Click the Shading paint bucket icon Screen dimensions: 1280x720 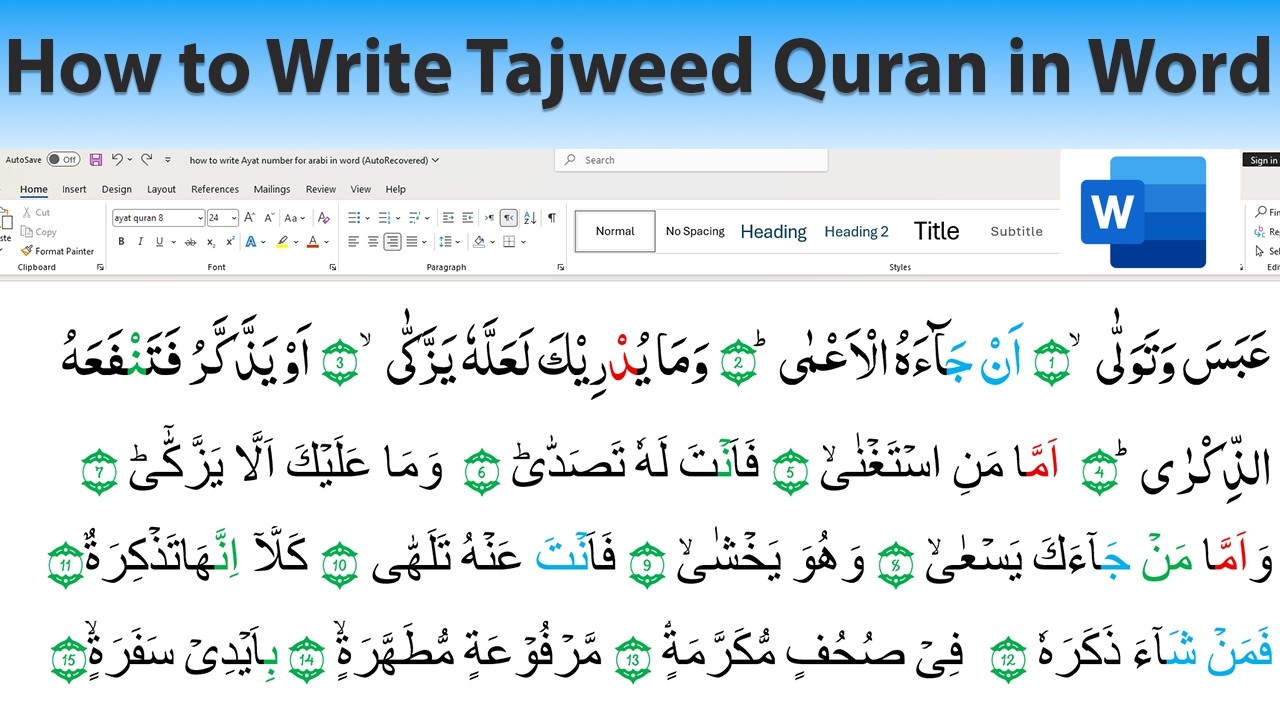click(479, 241)
